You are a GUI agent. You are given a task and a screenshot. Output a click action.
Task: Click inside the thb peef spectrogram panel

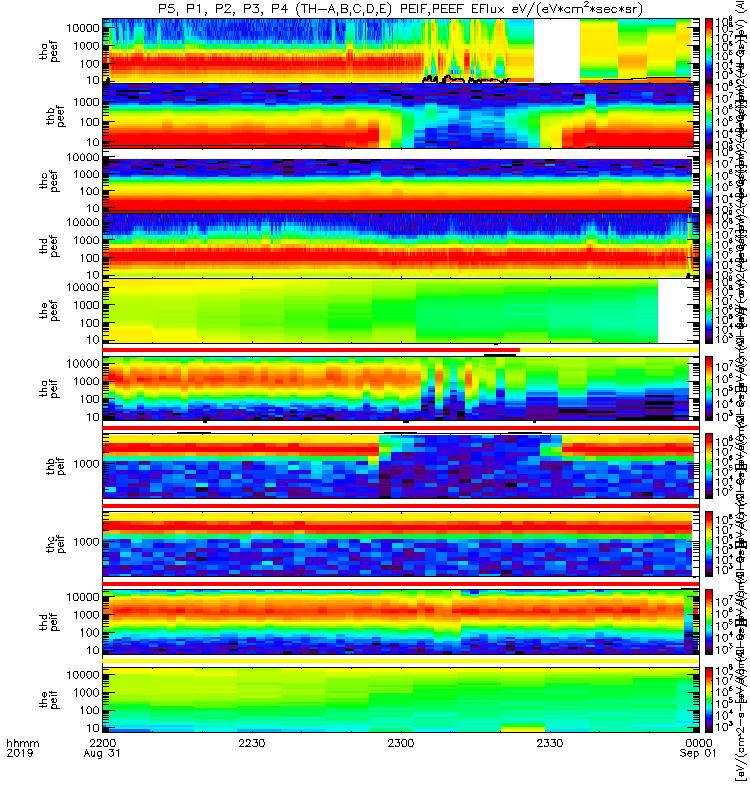(x=401, y=116)
